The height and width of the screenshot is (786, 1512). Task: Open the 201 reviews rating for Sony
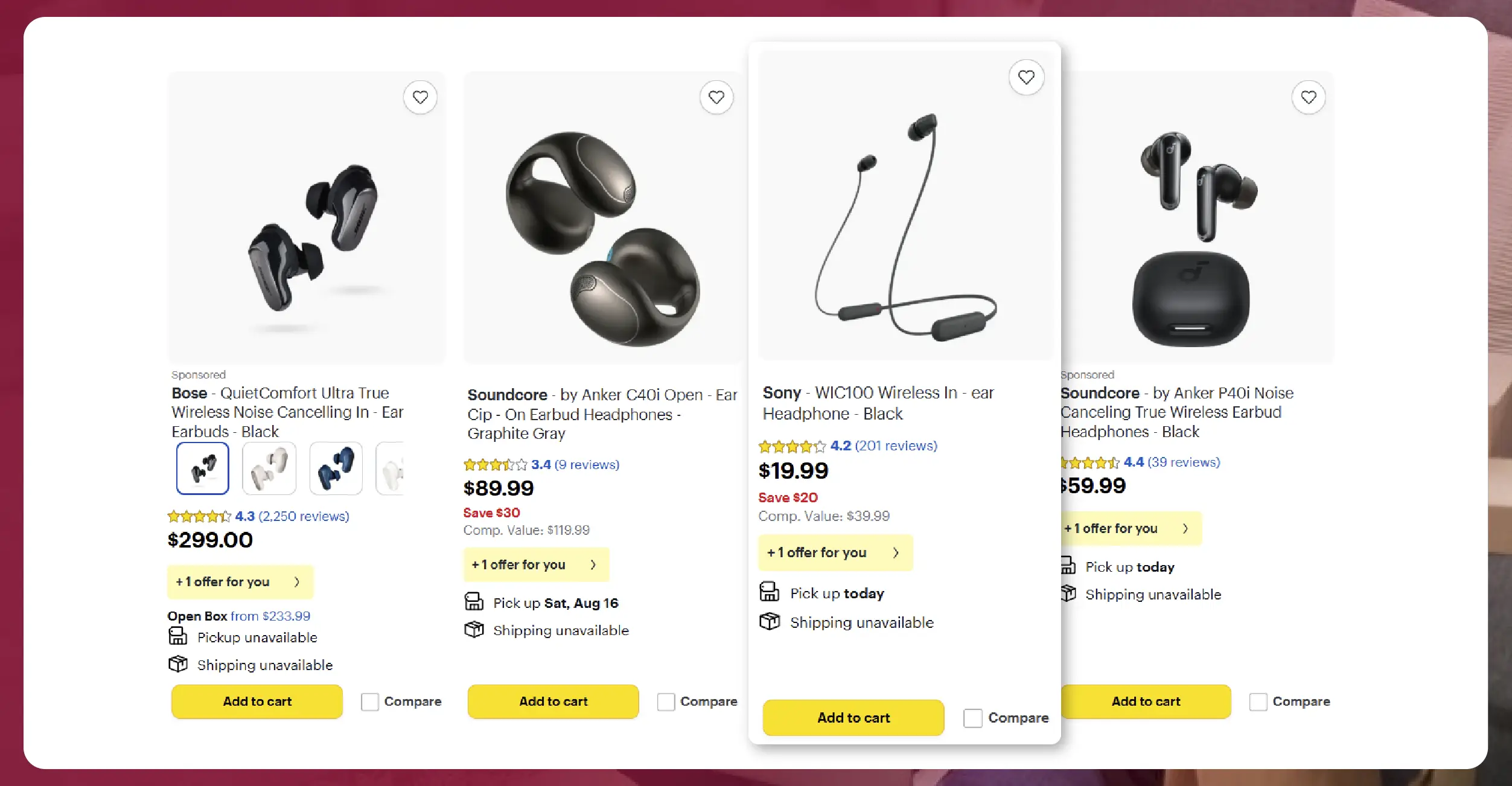[896, 446]
